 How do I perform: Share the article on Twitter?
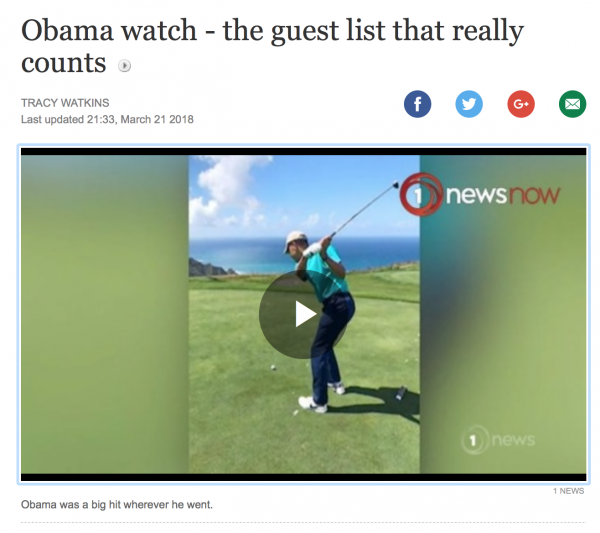tap(469, 104)
